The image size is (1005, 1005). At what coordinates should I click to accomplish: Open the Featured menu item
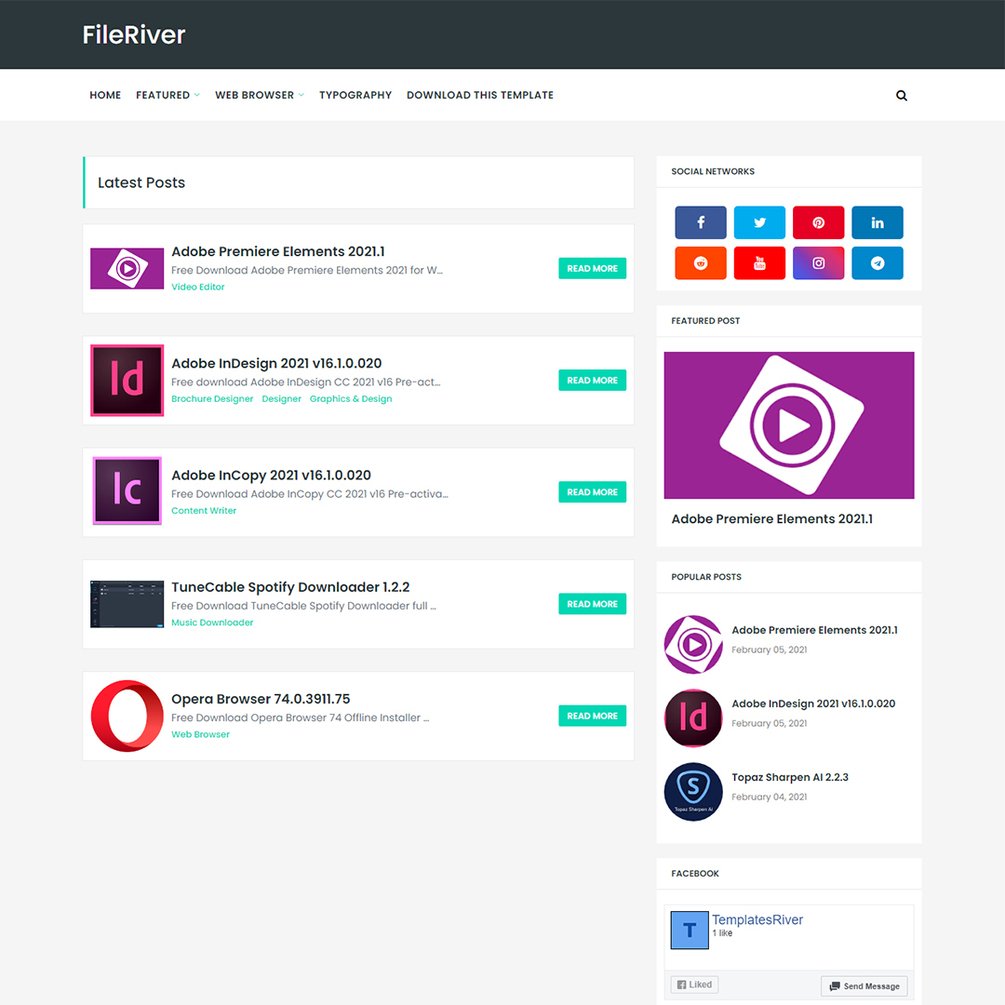[163, 95]
